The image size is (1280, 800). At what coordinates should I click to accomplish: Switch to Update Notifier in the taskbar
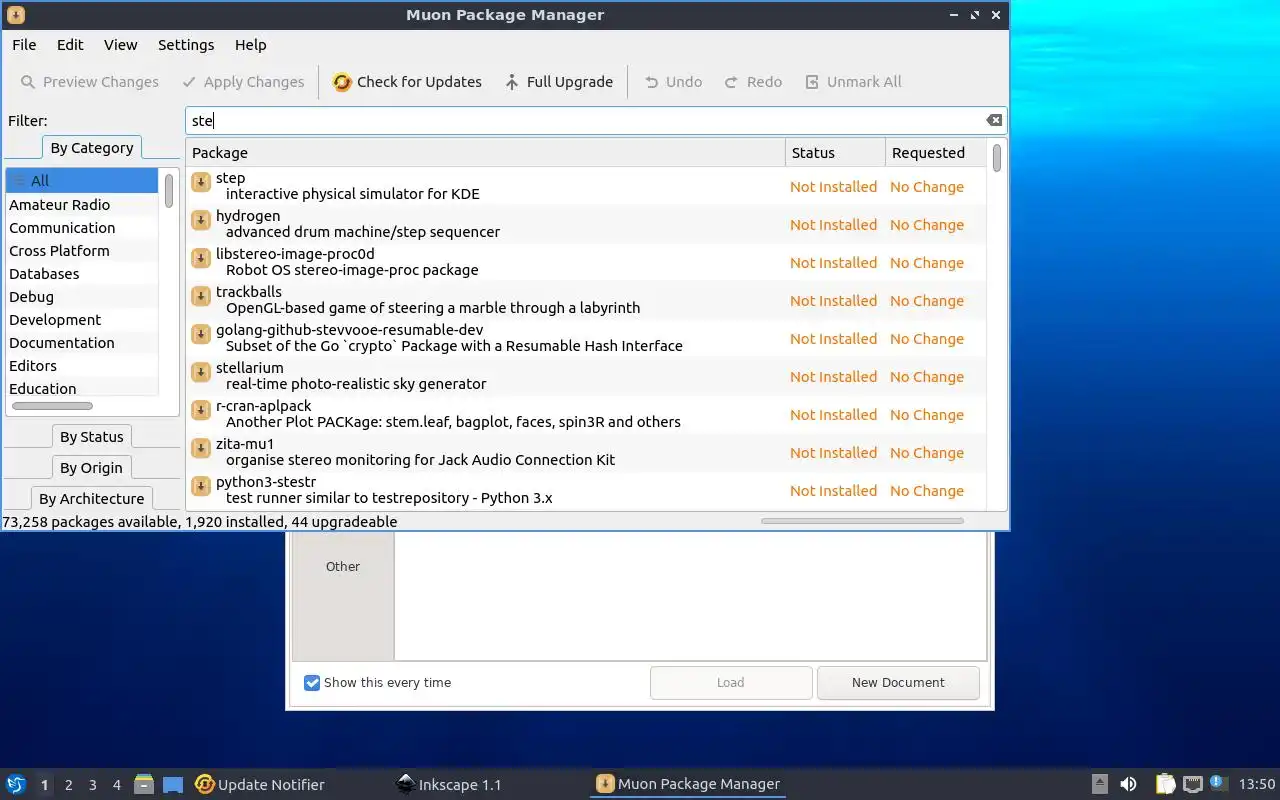point(260,784)
